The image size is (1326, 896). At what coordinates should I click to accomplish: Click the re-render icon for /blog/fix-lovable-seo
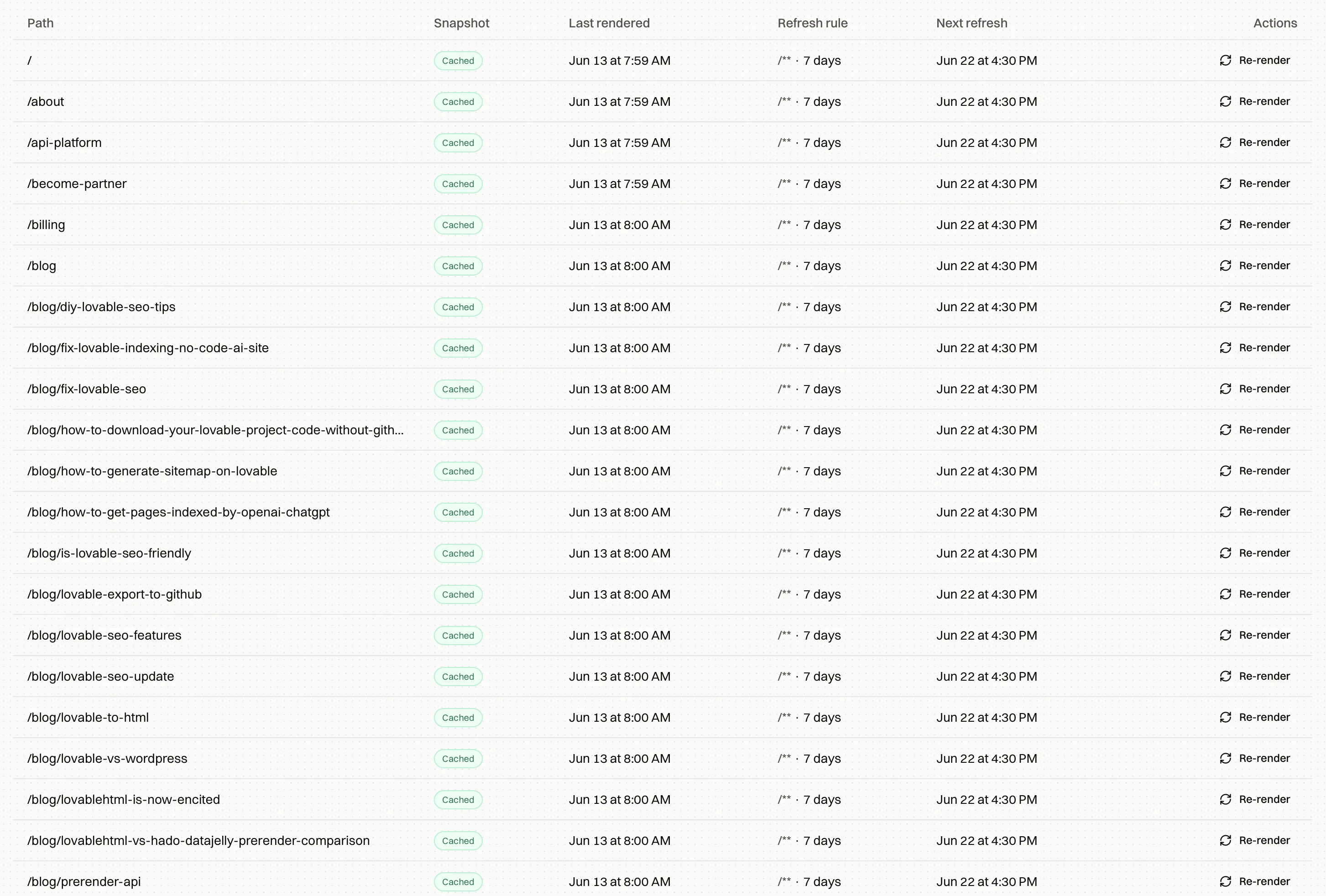[1225, 389]
